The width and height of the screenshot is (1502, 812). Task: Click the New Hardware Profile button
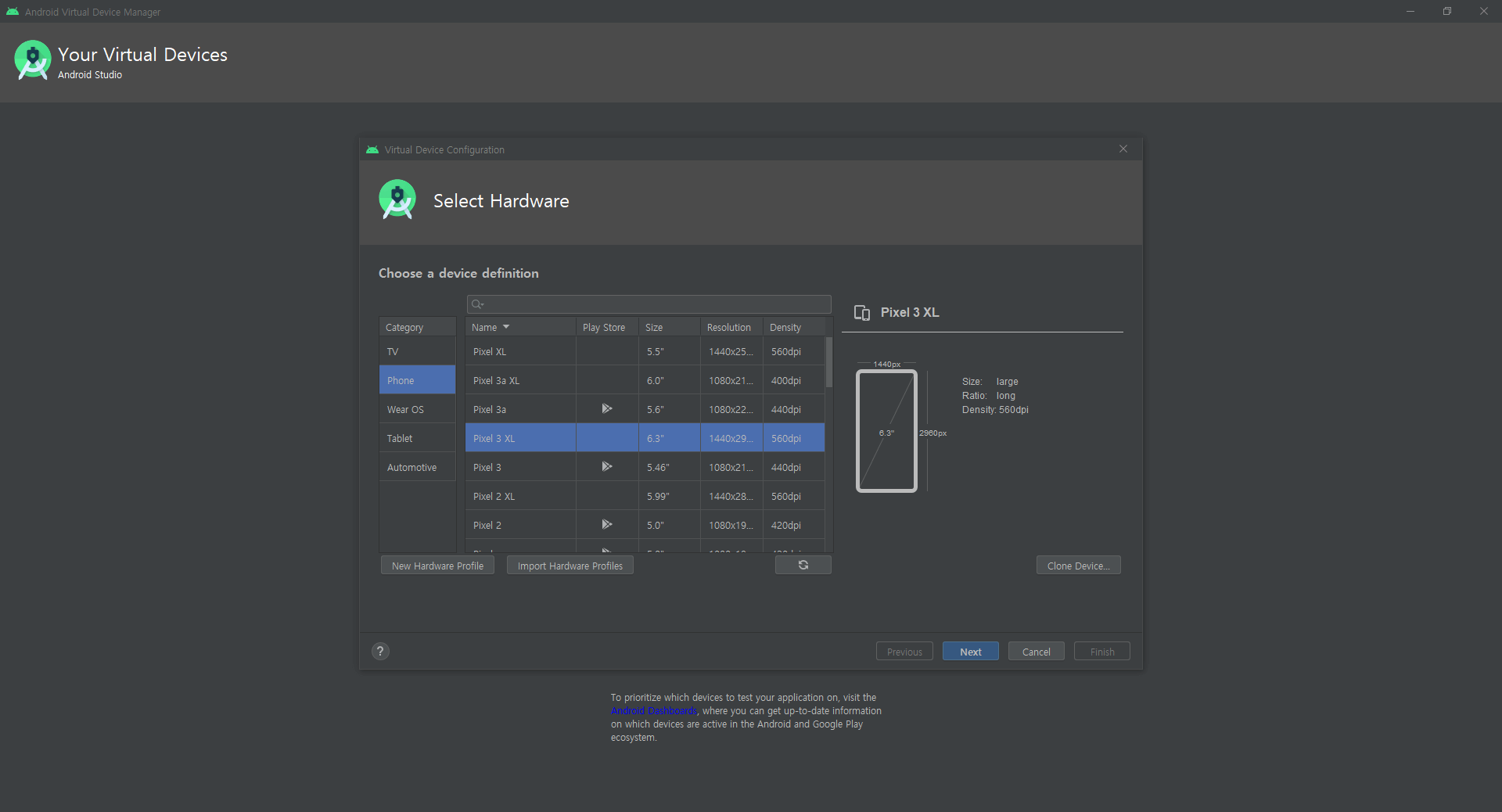[437, 566]
